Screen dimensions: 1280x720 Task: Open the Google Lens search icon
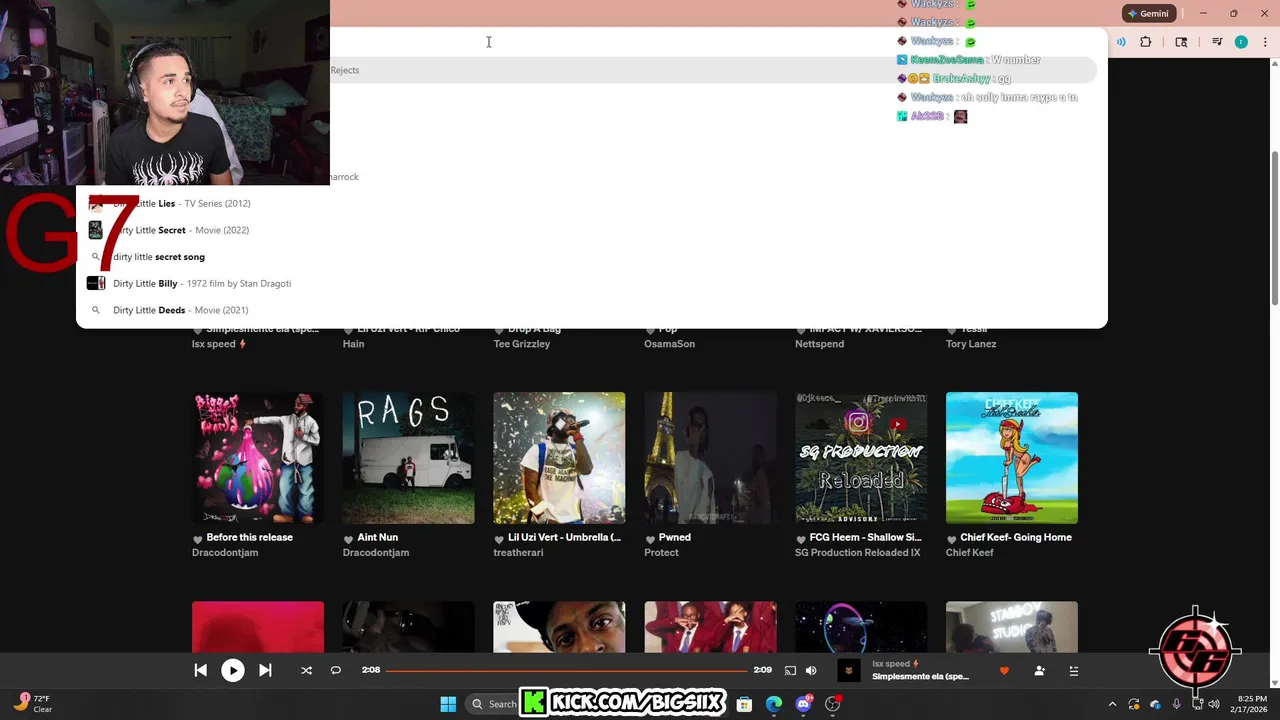(1181, 42)
